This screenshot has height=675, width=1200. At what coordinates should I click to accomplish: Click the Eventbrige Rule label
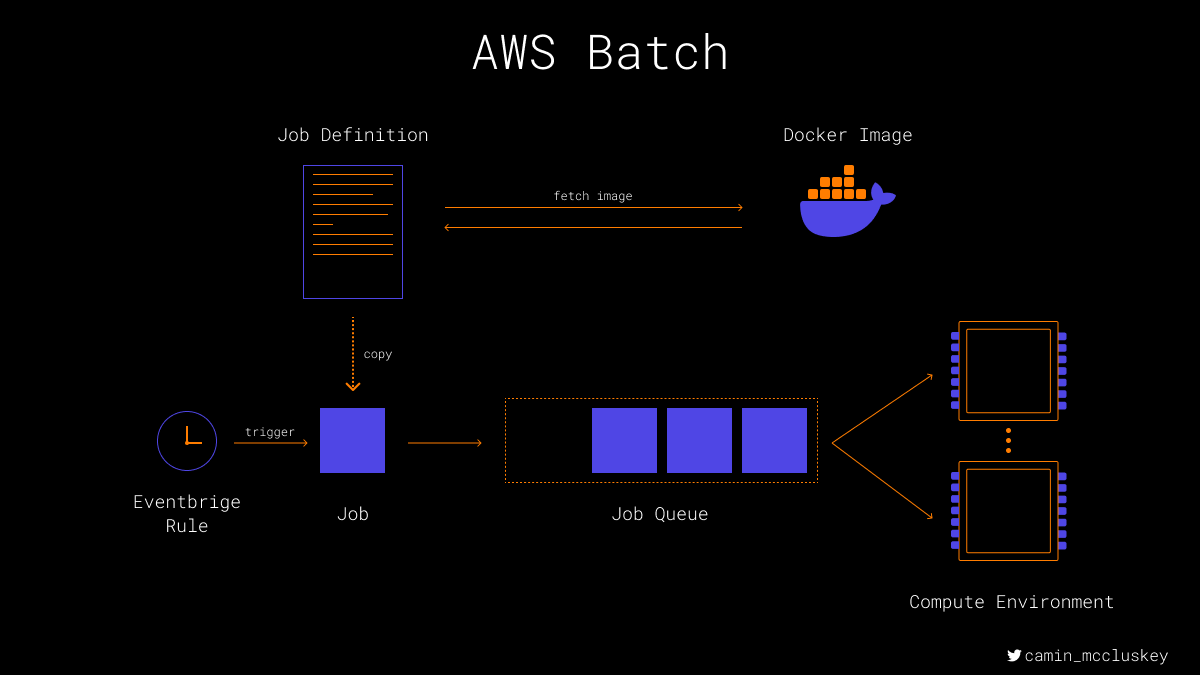click(x=187, y=514)
